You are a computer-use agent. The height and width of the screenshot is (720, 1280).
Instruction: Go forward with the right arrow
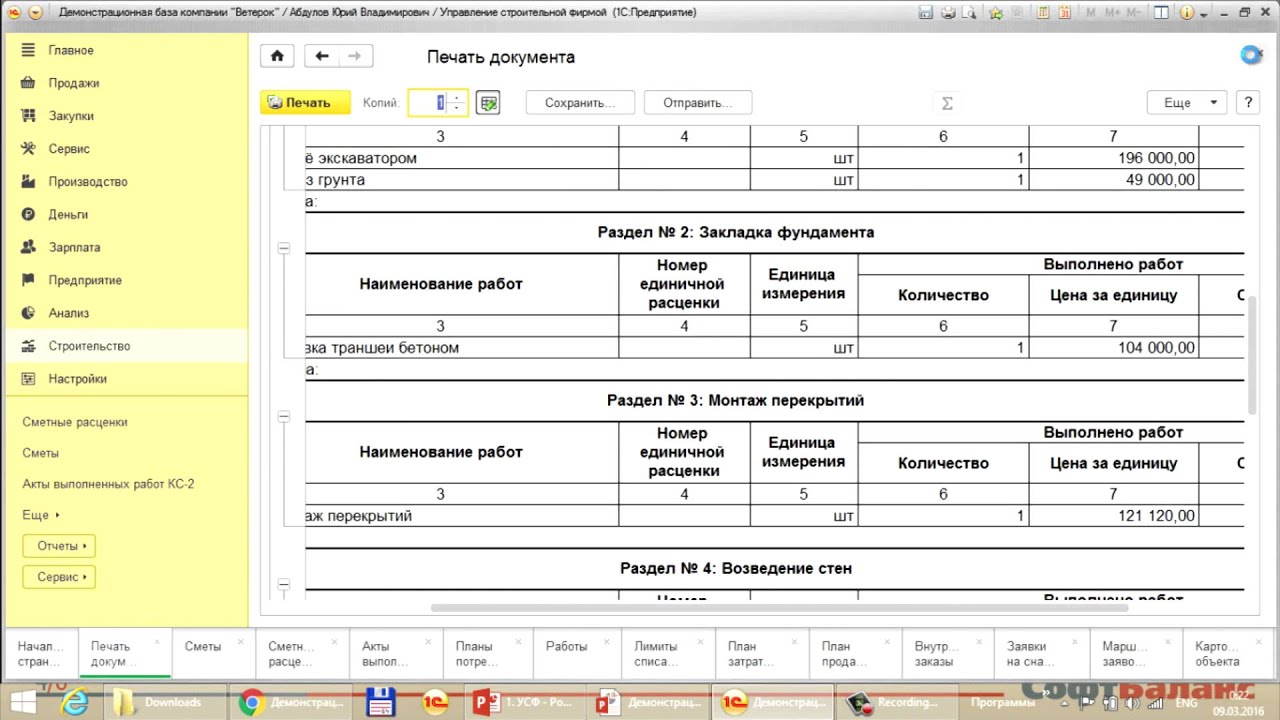(355, 57)
